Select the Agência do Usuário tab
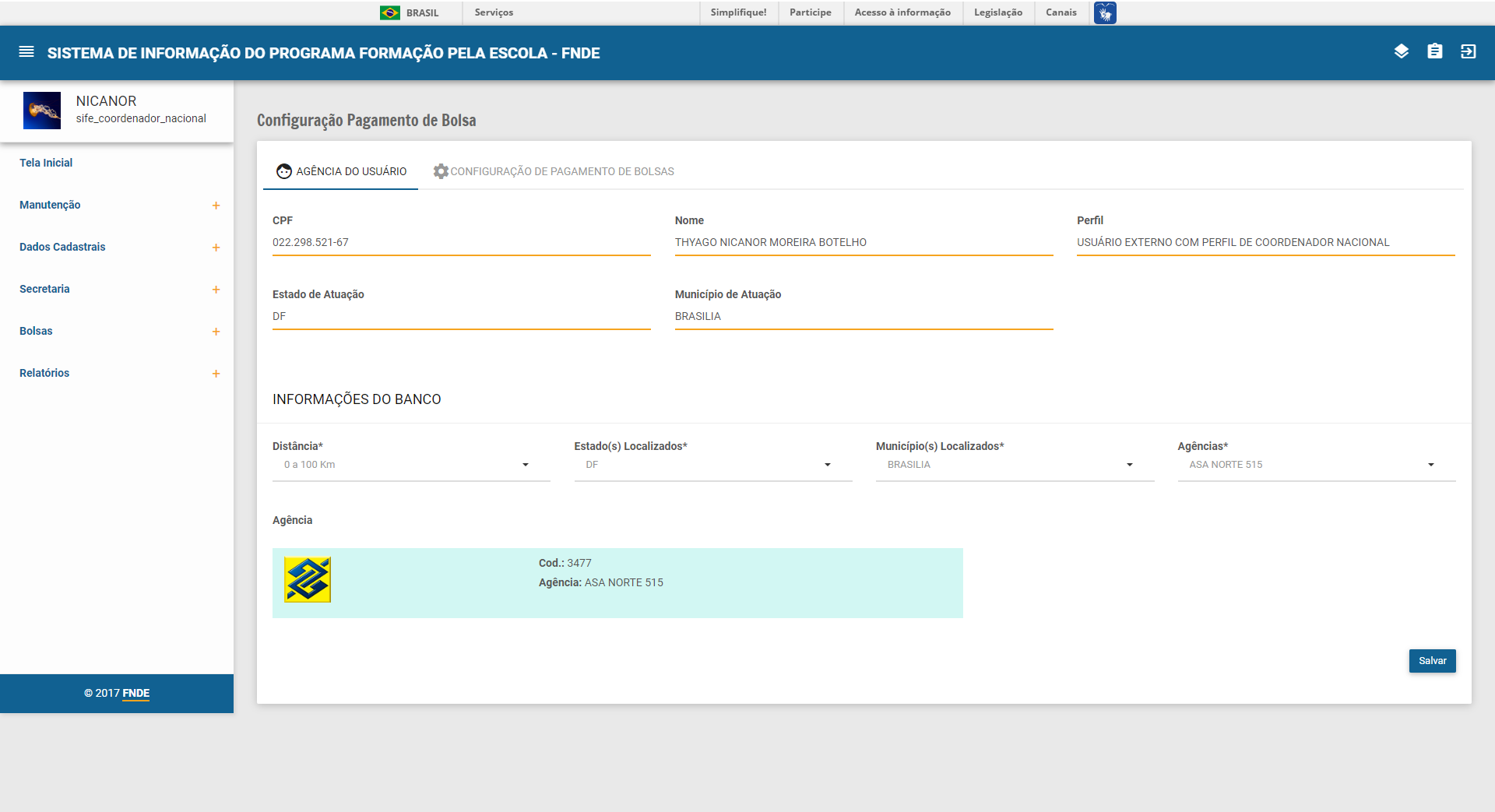The height and width of the screenshot is (812, 1495). click(x=341, y=171)
